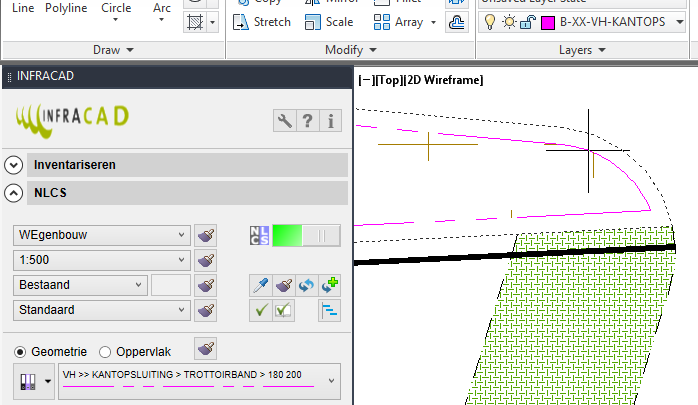Click brush icon next to WEgenbouw
Viewport: 698px width, 405px height.
pos(206,235)
